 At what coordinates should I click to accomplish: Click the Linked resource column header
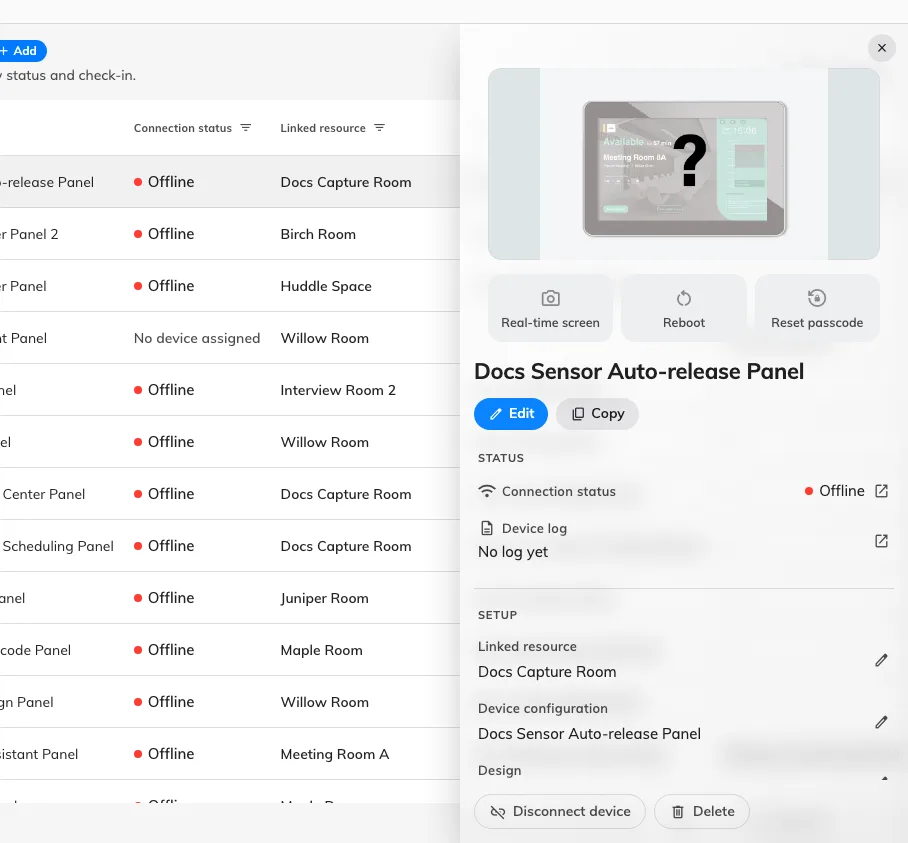pos(323,128)
